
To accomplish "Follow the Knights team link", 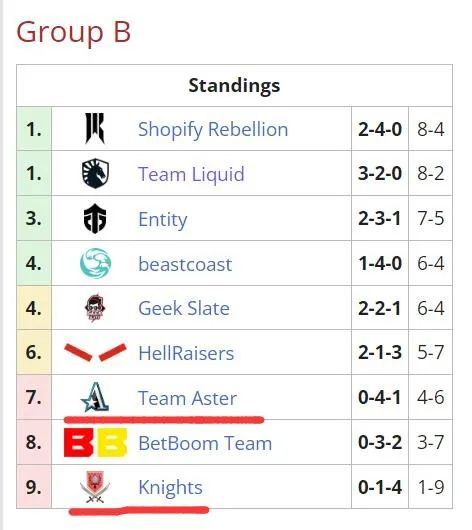I will pyautogui.click(x=170, y=488).
